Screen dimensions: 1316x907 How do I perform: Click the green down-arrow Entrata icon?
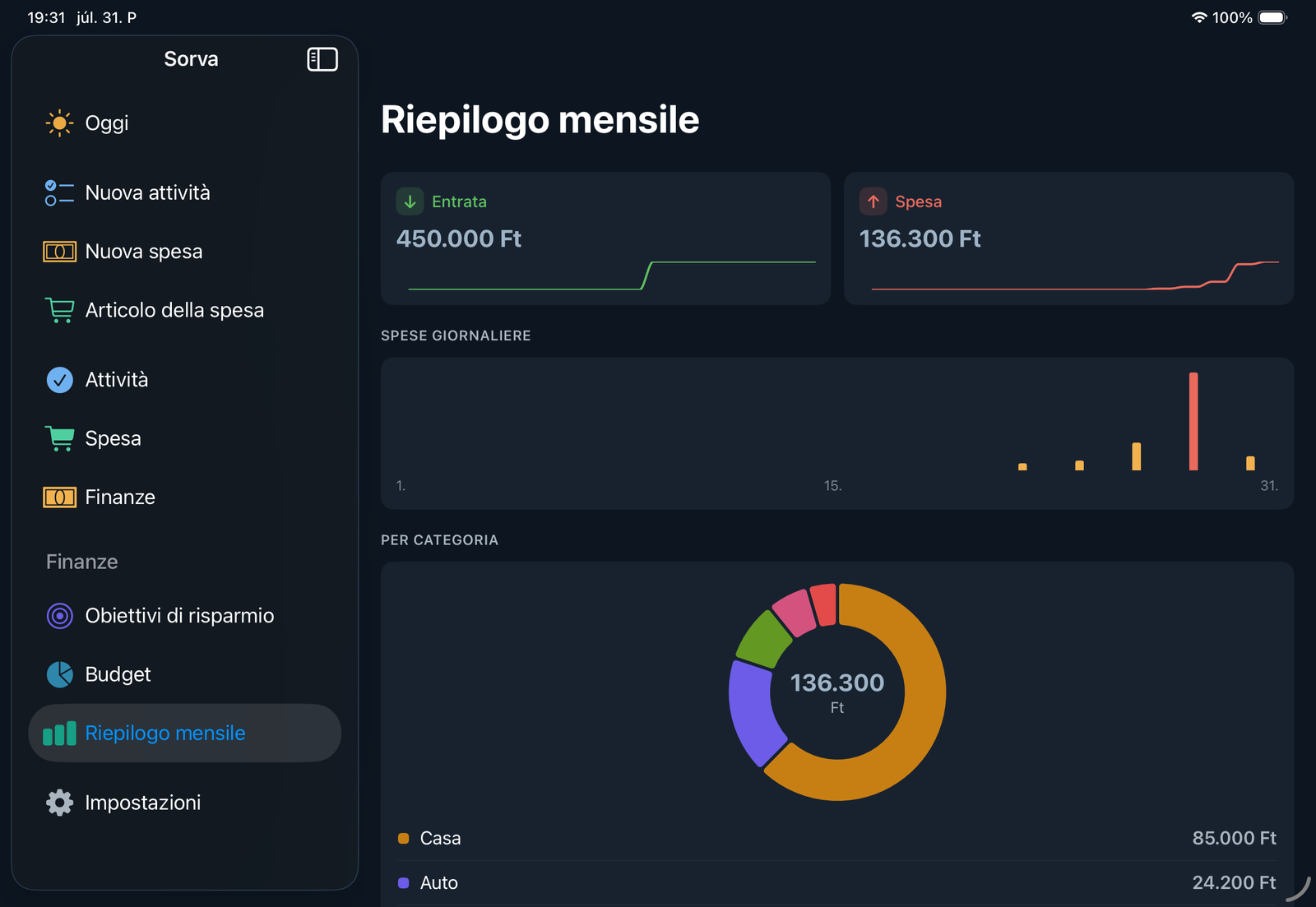(410, 201)
